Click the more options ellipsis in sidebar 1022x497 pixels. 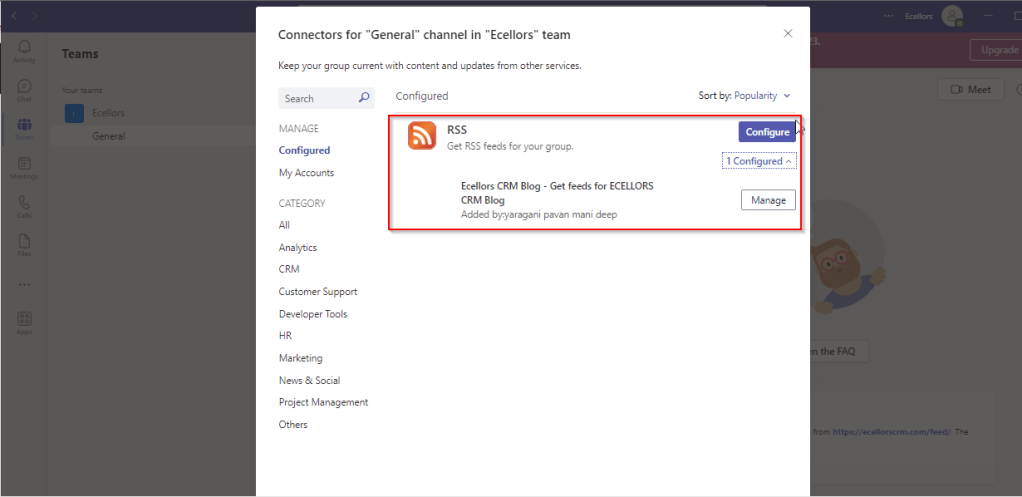(24, 284)
